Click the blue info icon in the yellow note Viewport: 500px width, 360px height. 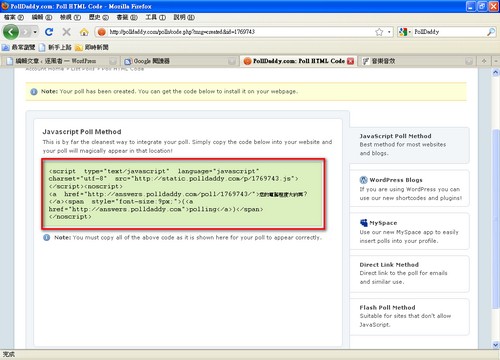coord(34,92)
